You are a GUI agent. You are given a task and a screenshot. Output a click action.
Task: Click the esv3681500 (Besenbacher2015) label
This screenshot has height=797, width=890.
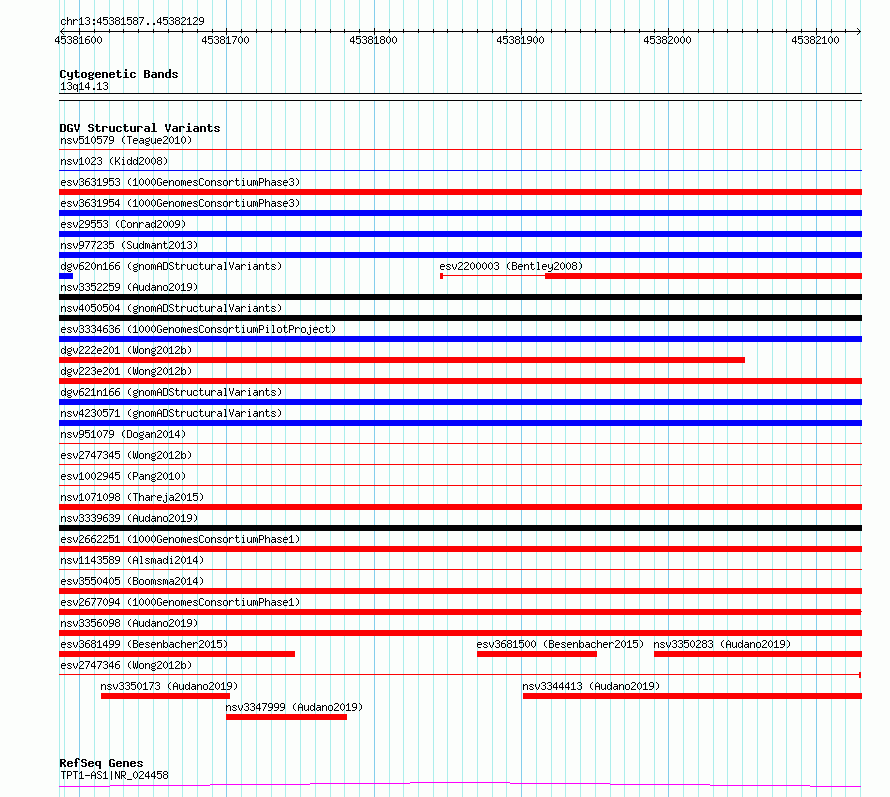tap(560, 644)
